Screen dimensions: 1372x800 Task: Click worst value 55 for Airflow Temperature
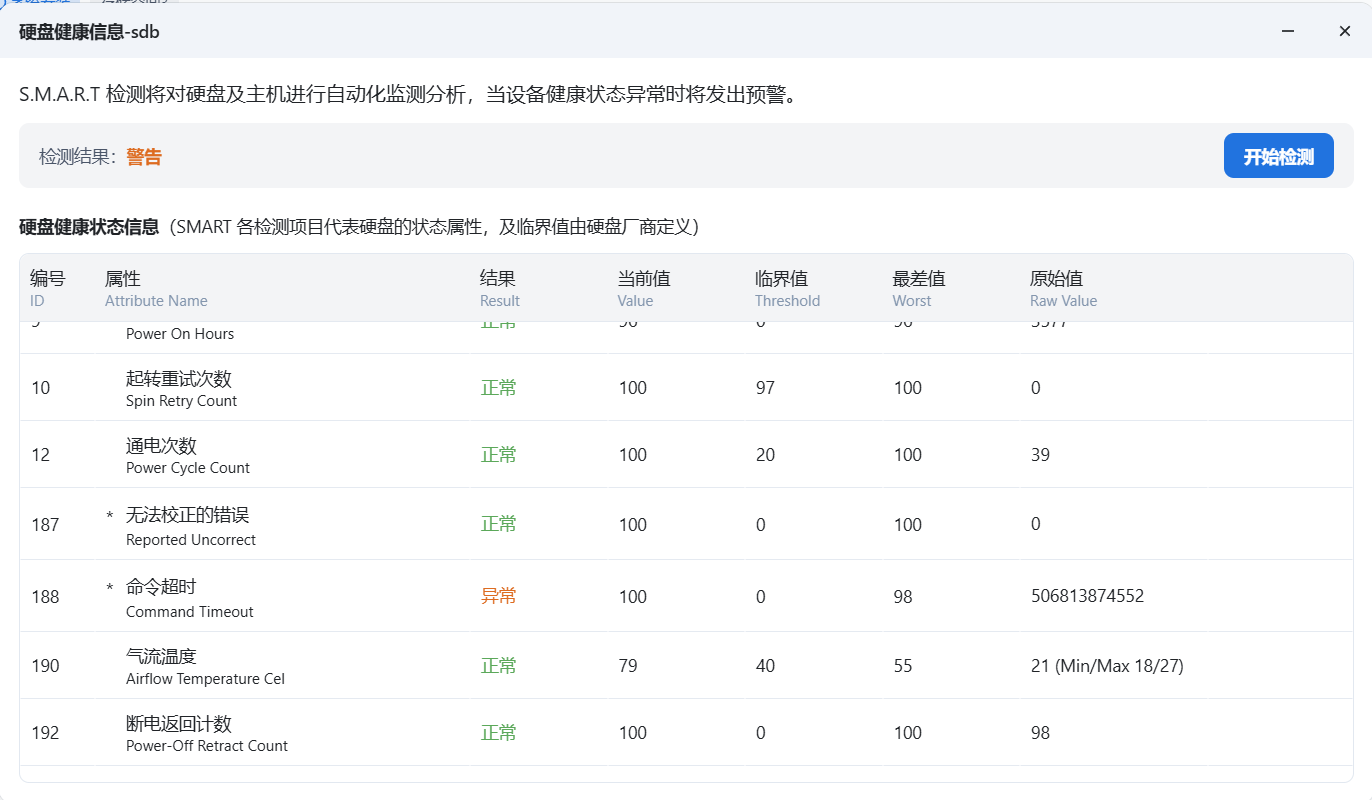coord(903,666)
